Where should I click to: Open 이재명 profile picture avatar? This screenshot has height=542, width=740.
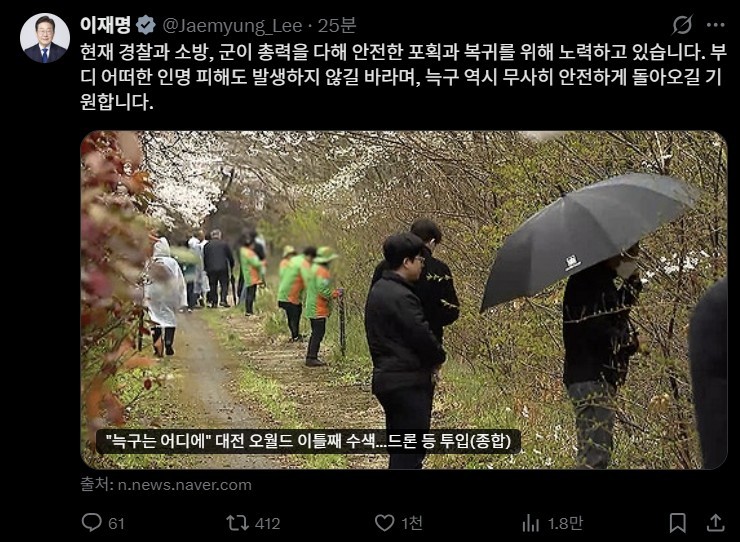pyautogui.click(x=45, y=38)
